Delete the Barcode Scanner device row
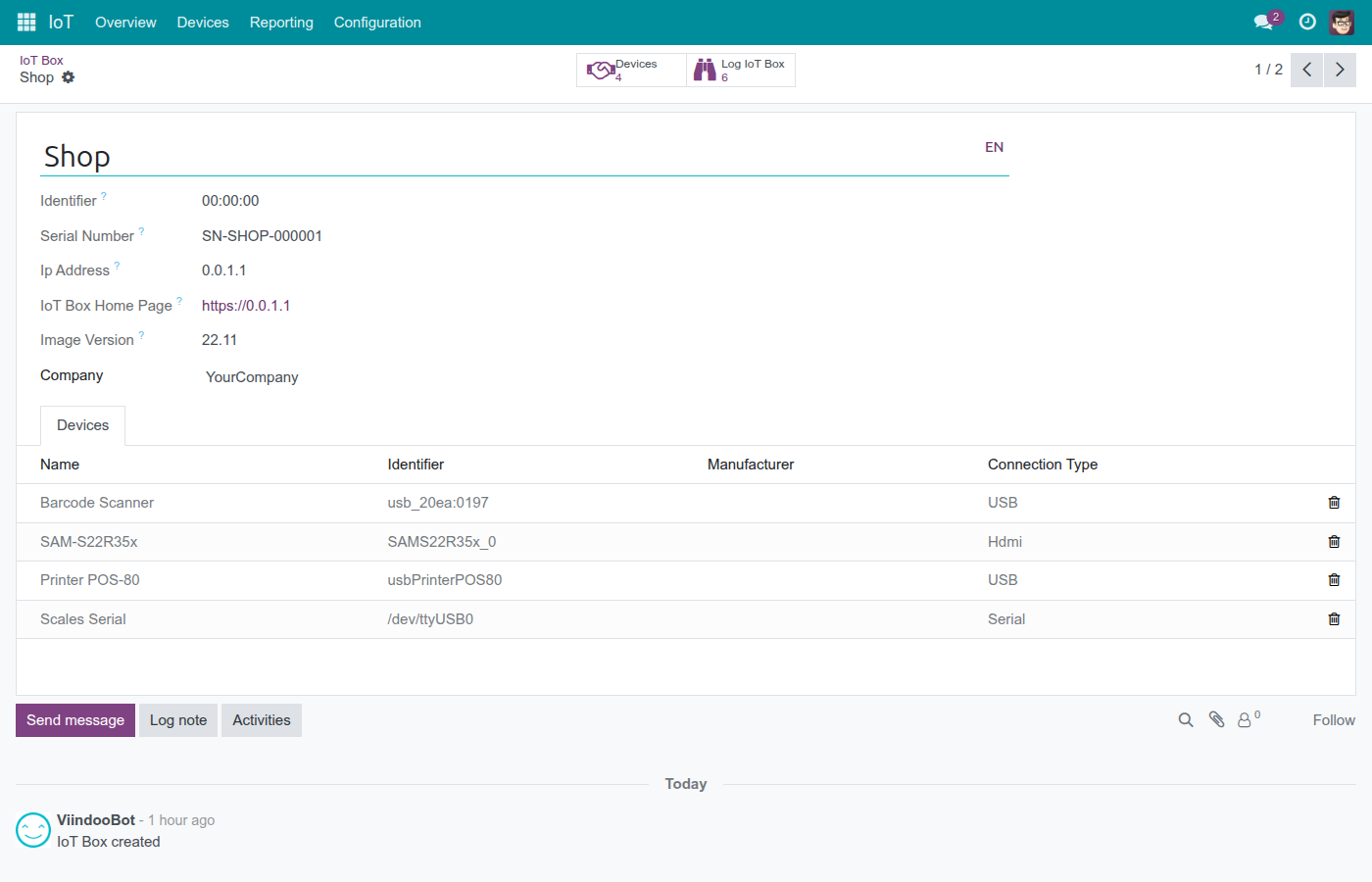Viewport: 1372px width, 882px height. (1334, 503)
